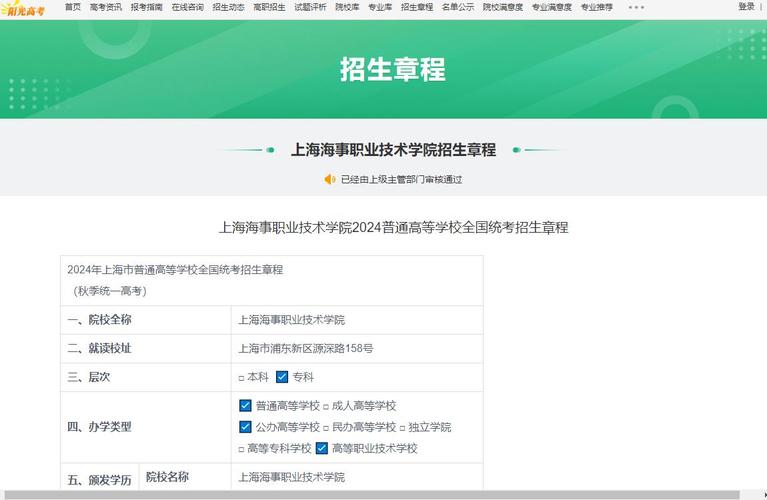
Task: Click 上海海事职业技术学院 in the 院校全称 row
Action: click(292, 320)
